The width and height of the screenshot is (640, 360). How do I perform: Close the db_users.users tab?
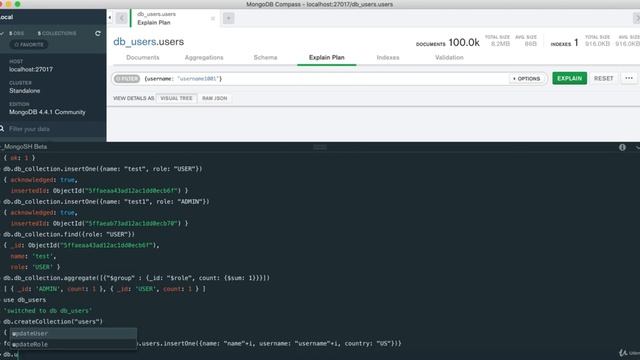tap(213, 18)
